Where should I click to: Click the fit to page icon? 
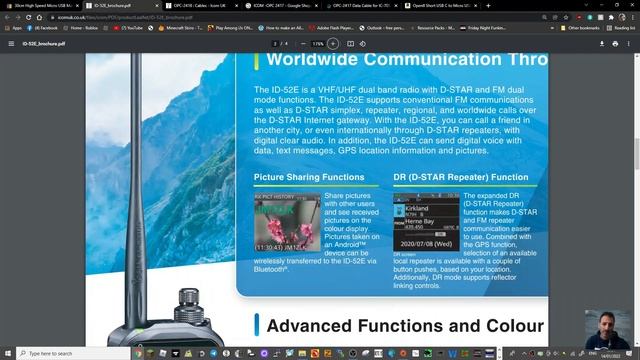pos(350,44)
